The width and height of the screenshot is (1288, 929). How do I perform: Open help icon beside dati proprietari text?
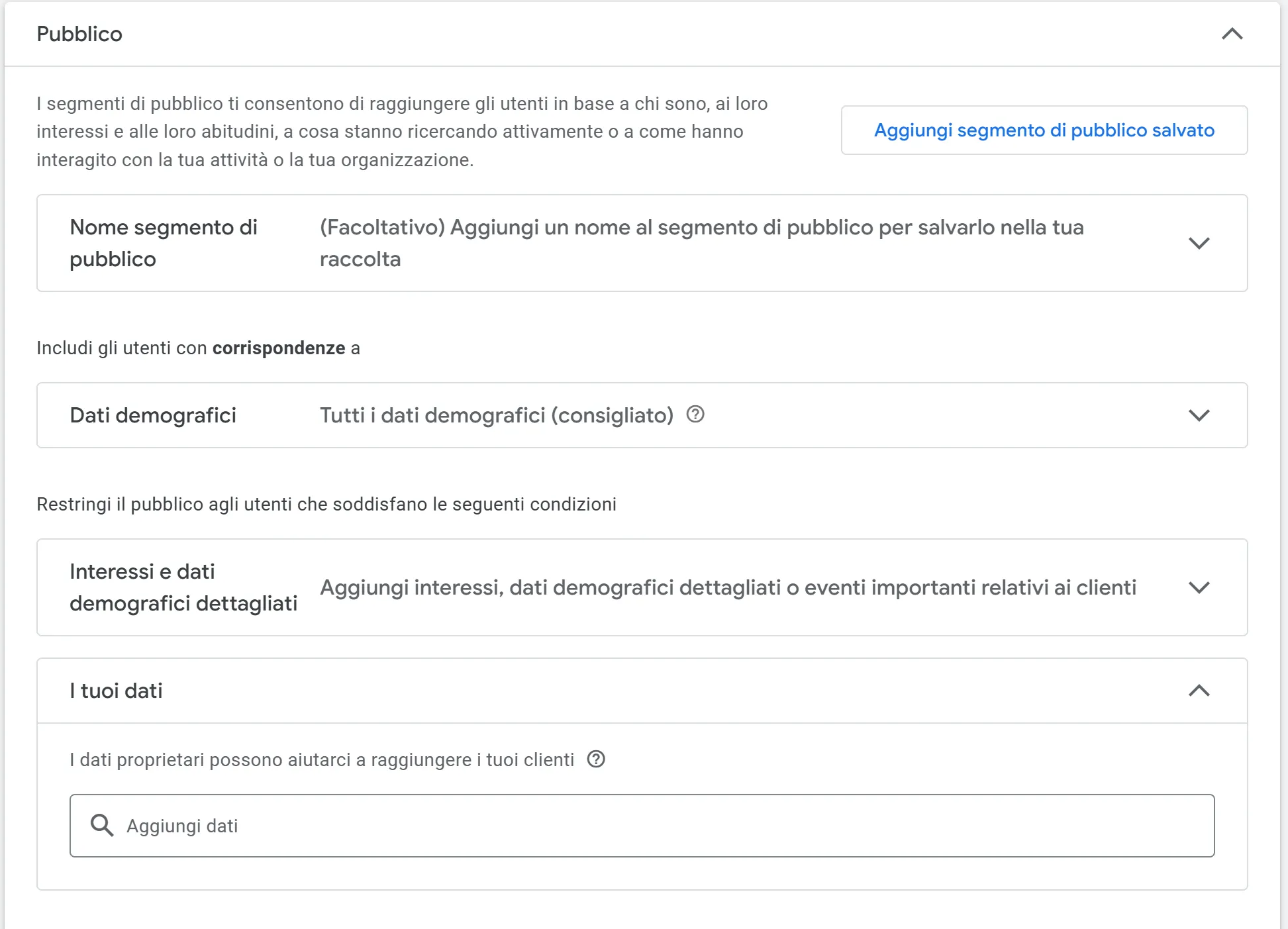(595, 759)
